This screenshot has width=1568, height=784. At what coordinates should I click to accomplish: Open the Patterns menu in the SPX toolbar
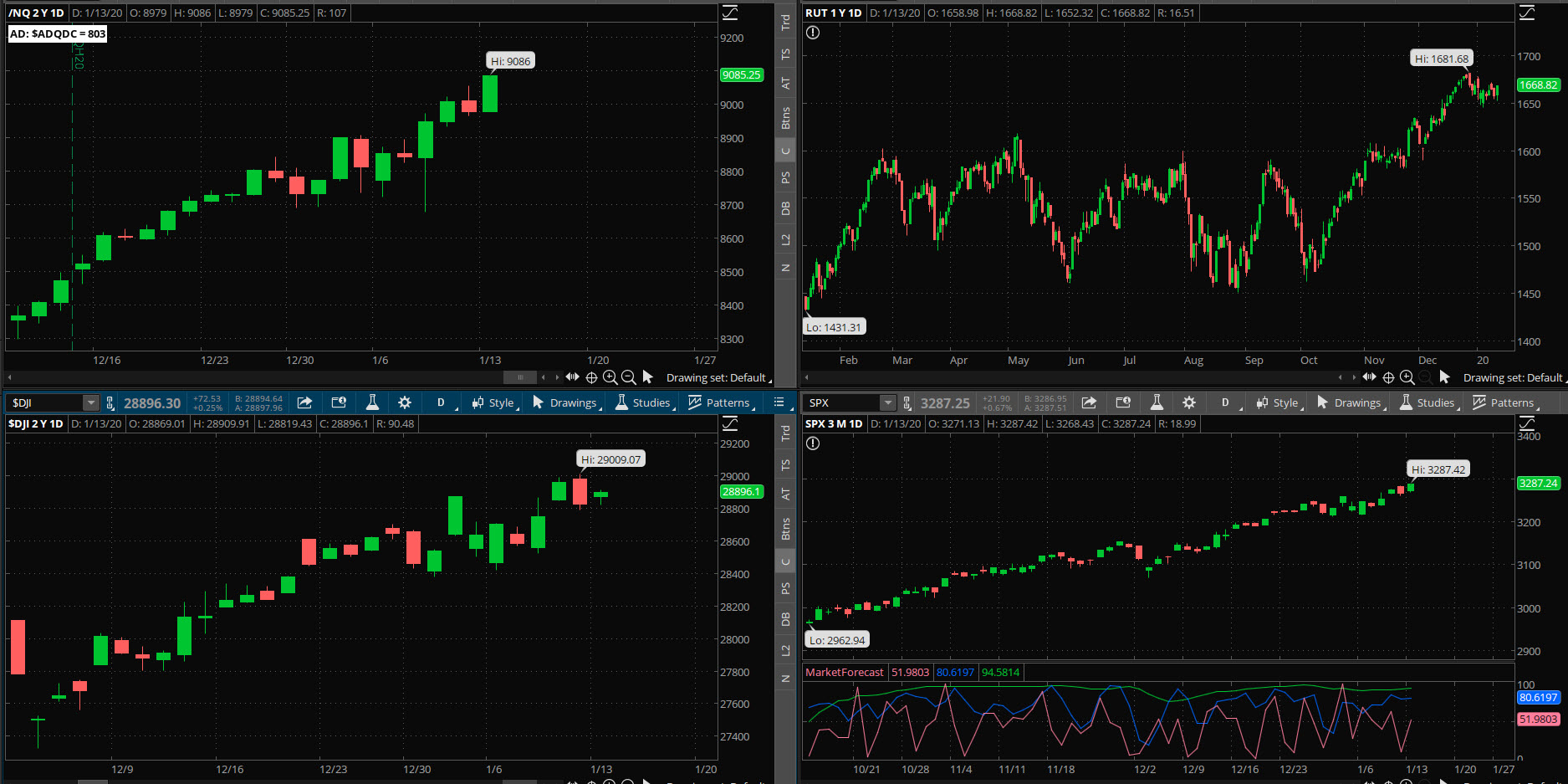pos(1504,402)
